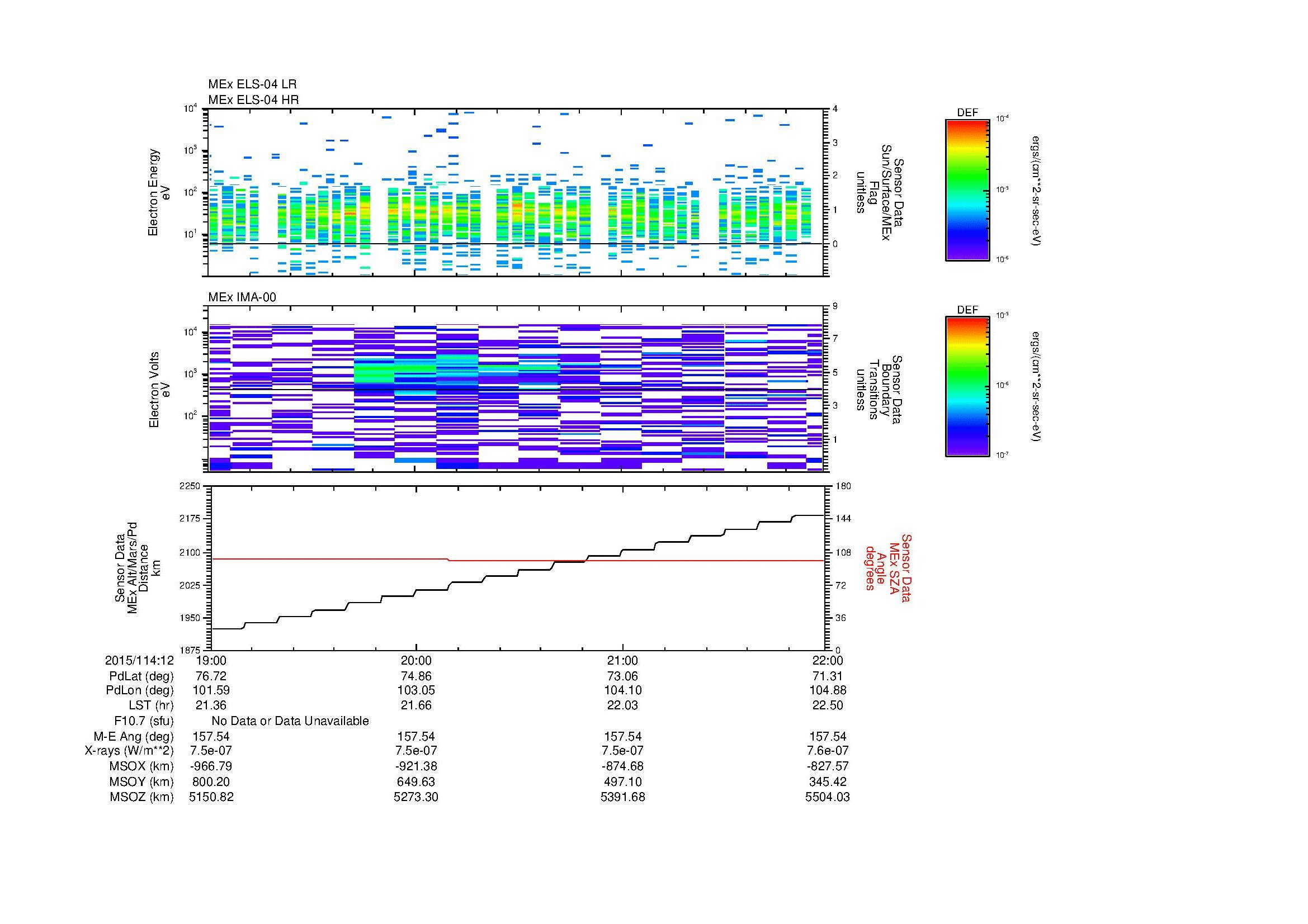Click the X-rays value 7.6e-07
The width and height of the screenshot is (1308, 924).
tap(828, 751)
